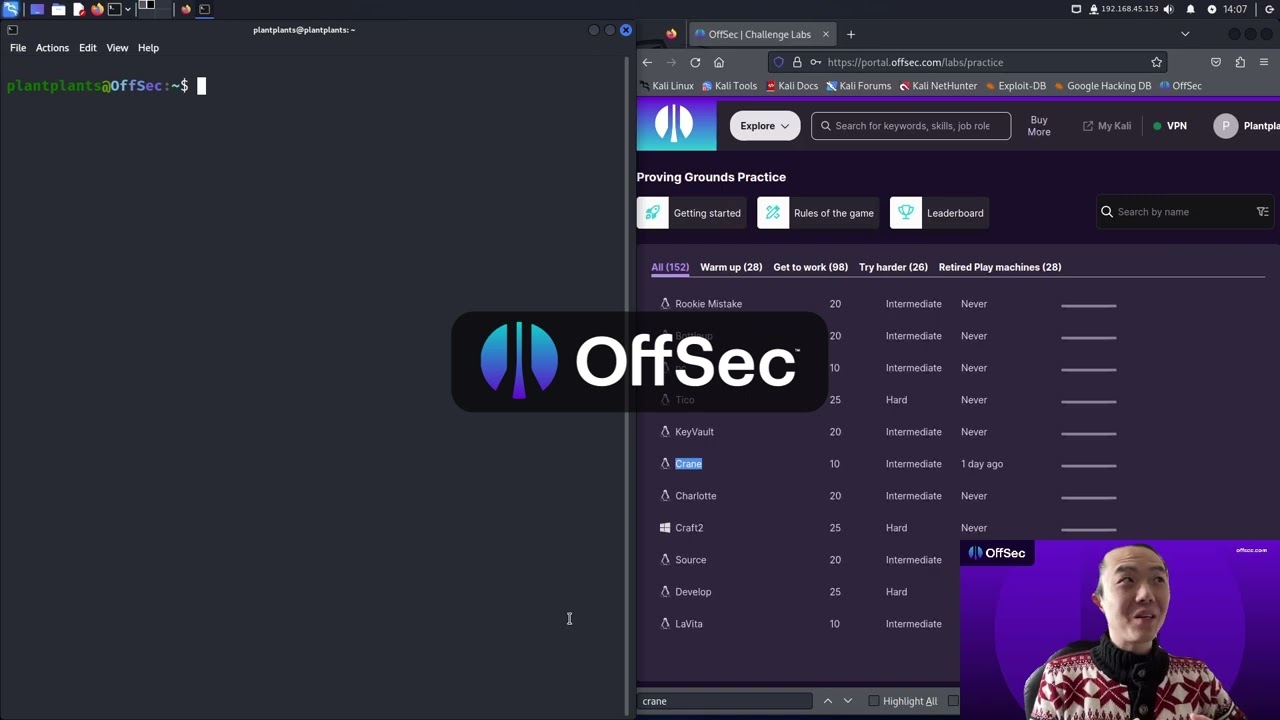Open Rules of the game

(x=818, y=213)
